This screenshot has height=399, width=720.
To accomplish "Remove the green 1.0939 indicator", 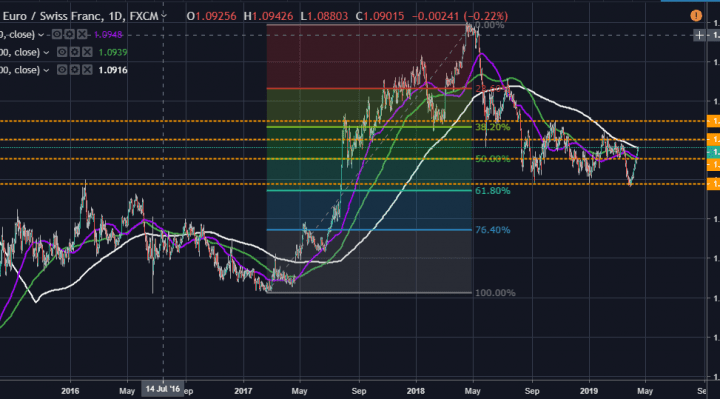I will (87, 52).
